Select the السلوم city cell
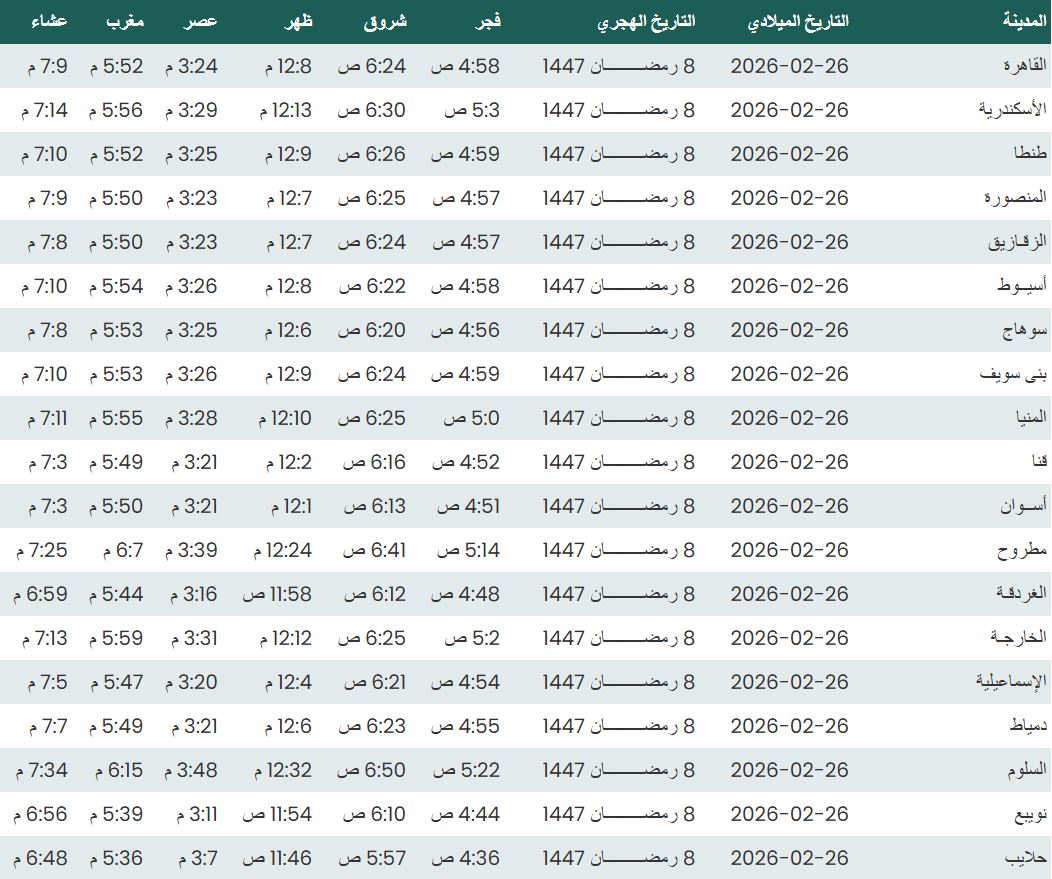1052x879 pixels. [x=1027, y=770]
